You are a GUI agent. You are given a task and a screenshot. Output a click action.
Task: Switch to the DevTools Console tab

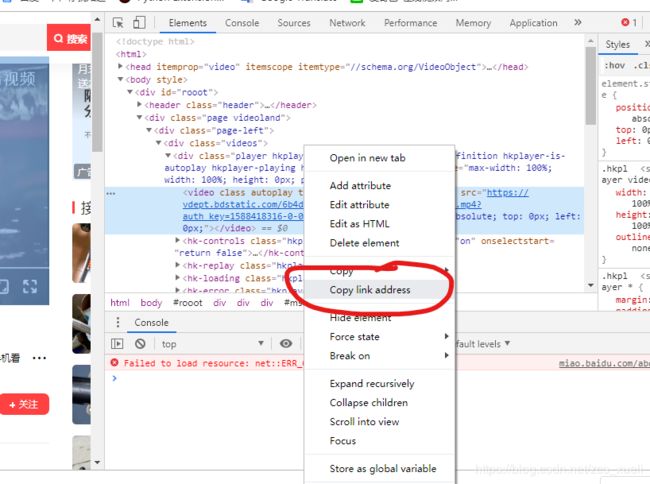242,23
